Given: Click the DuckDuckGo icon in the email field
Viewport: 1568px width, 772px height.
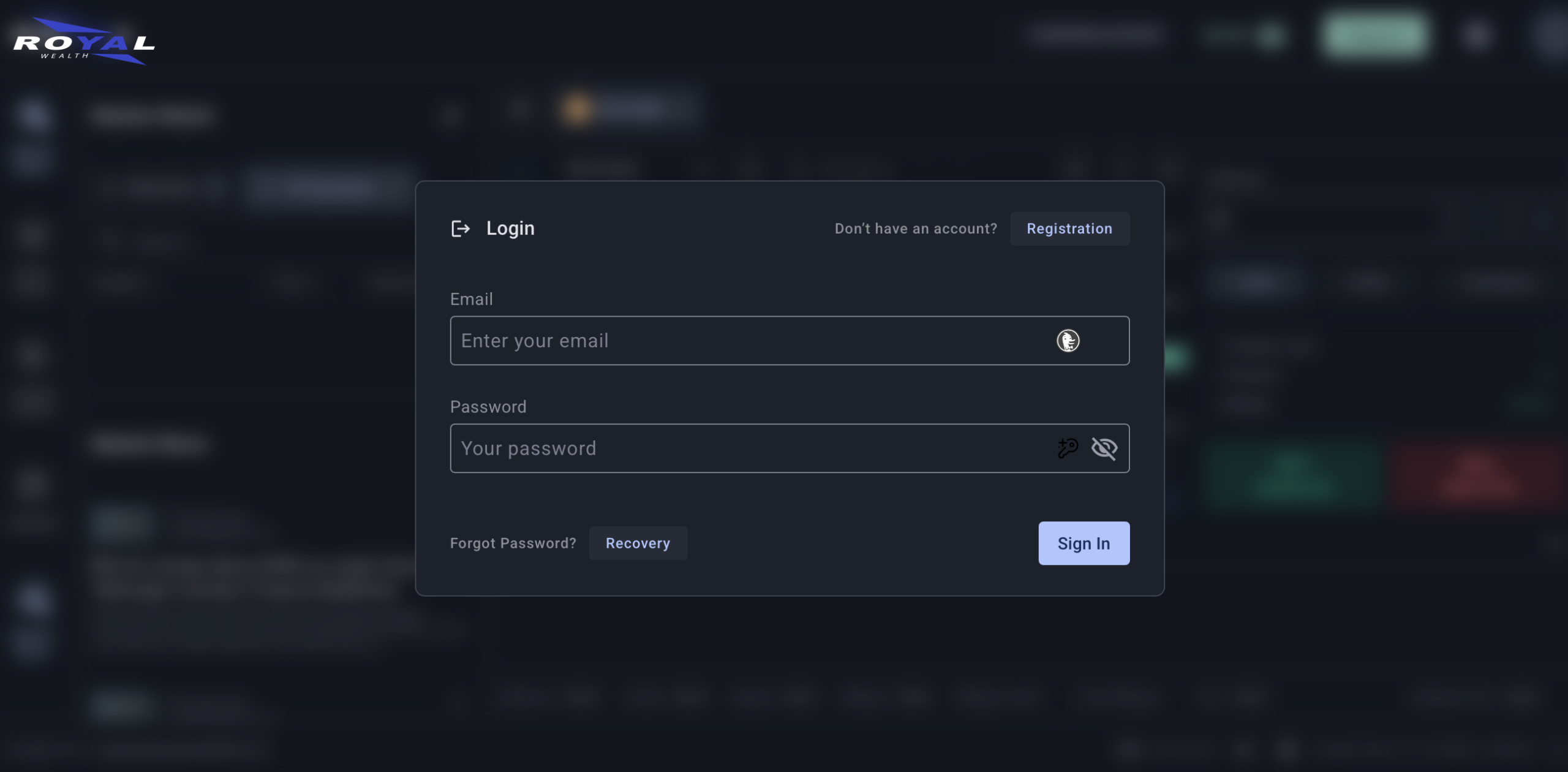Looking at the screenshot, I should click(x=1068, y=341).
